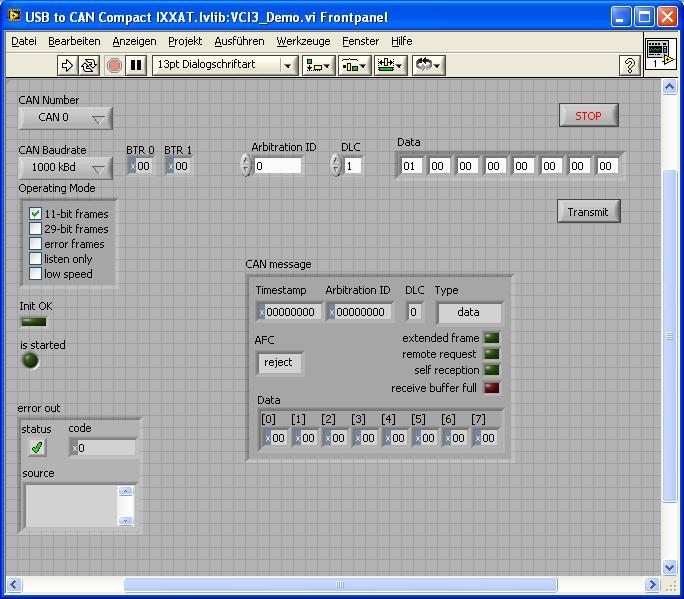
Task: Enable the listen only checkbox
Action: click(36, 259)
